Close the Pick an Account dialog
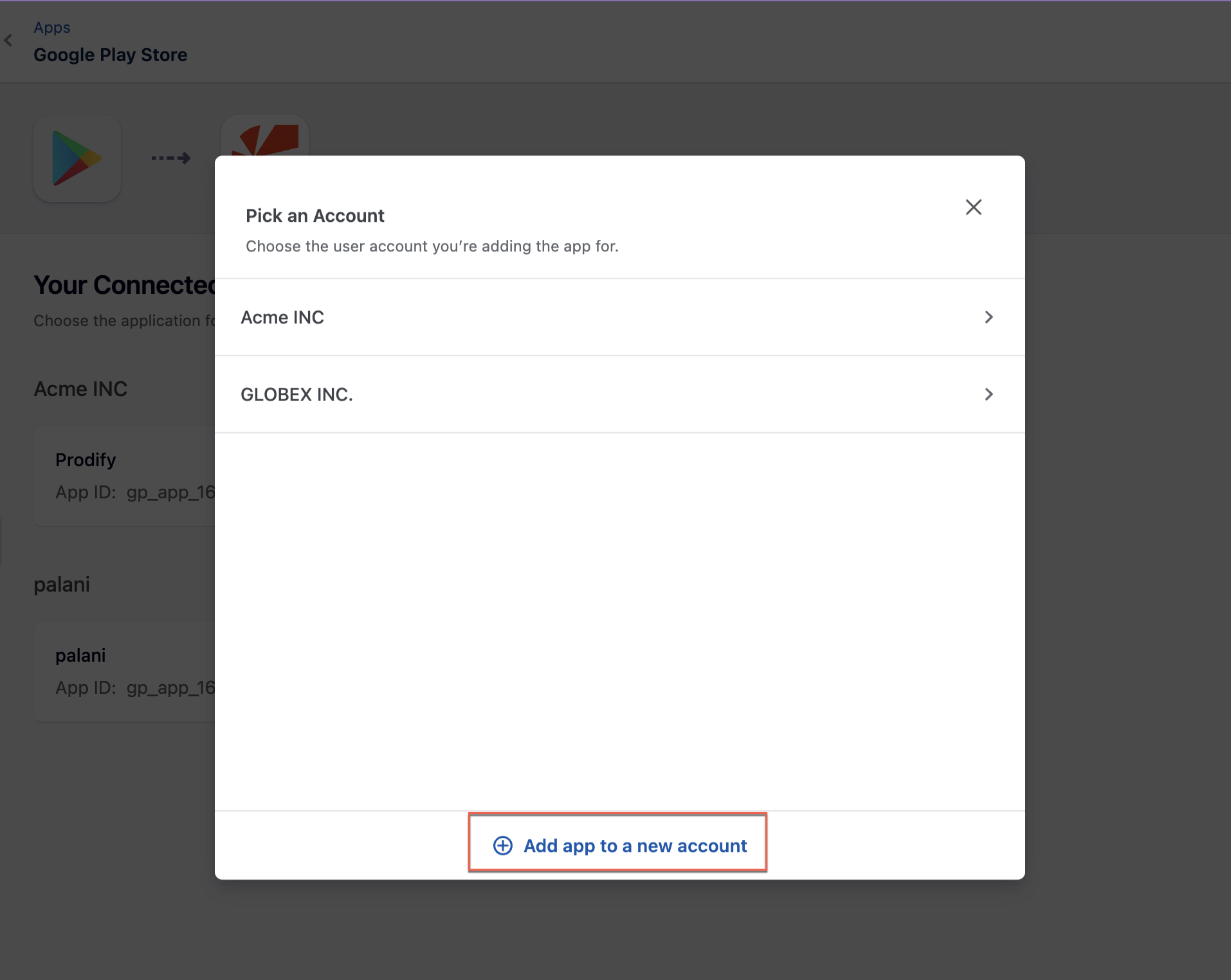This screenshot has width=1231, height=980. (x=973, y=207)
